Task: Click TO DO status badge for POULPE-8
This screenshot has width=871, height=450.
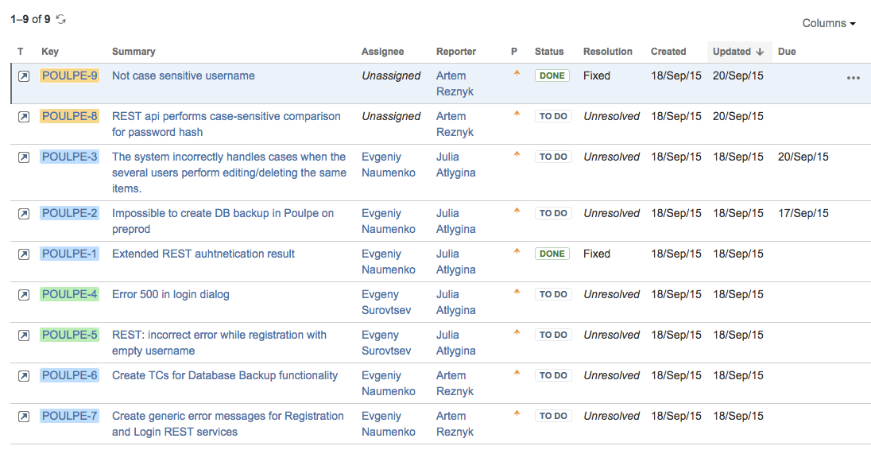Action: (553, 117)
